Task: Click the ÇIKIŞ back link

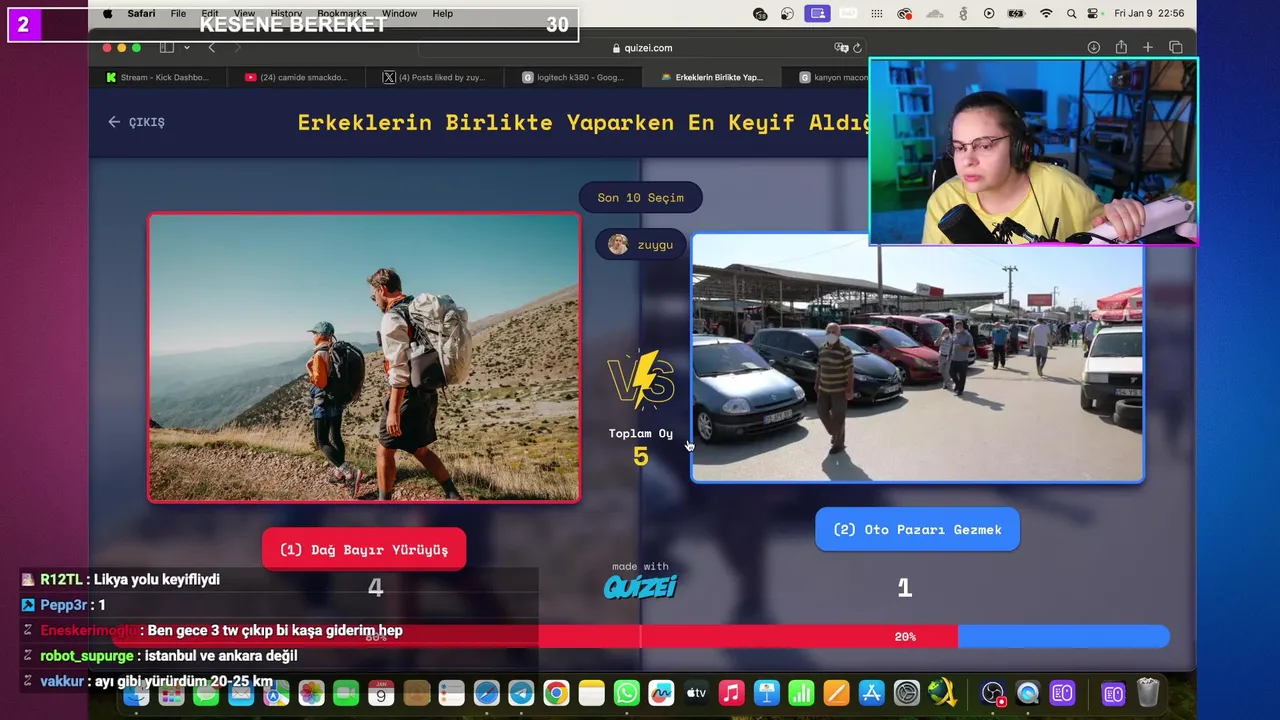Action: [x=136, y=122]
